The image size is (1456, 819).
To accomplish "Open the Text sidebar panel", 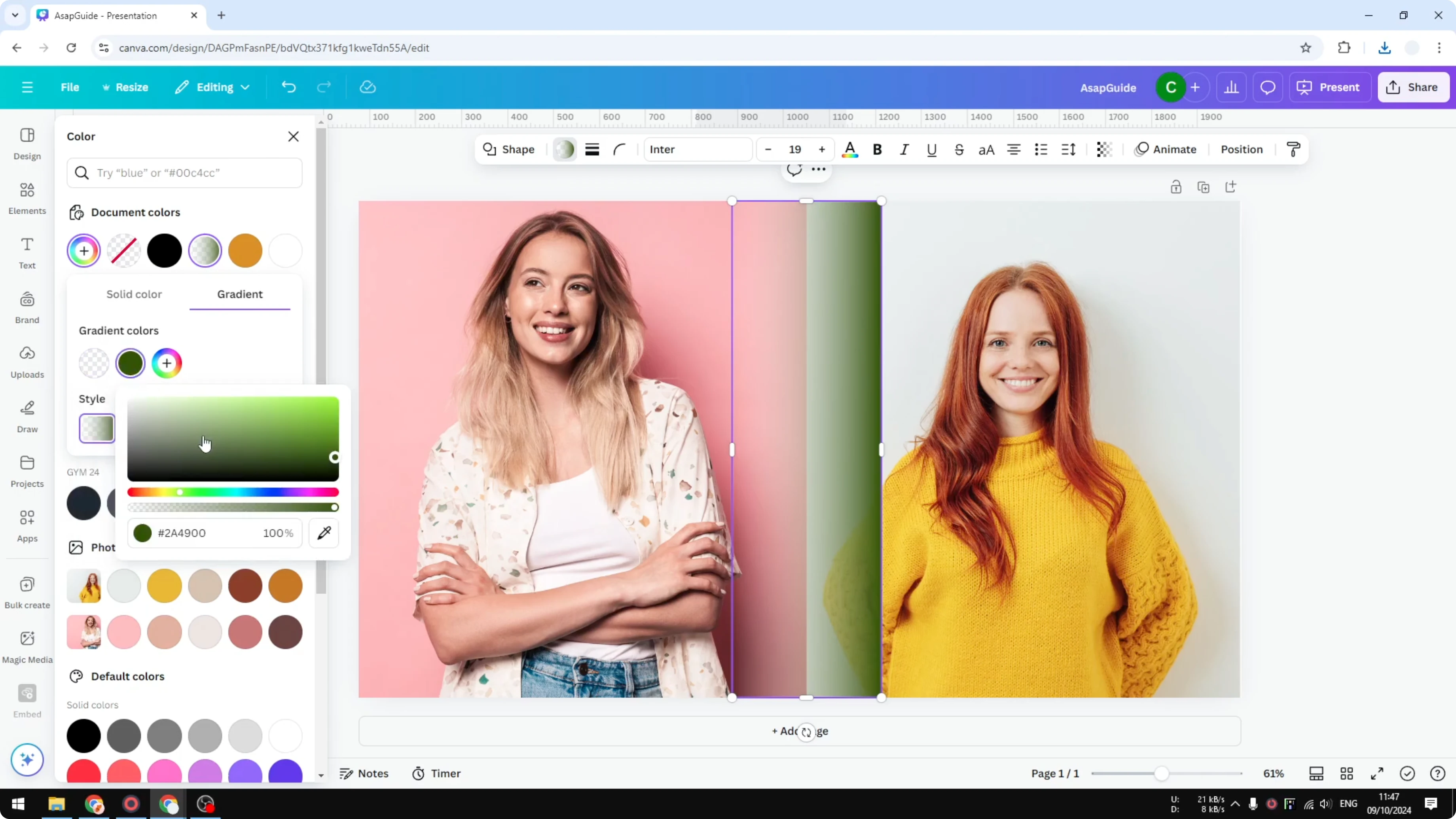I will pyautogui.click(x=27, y=253).
